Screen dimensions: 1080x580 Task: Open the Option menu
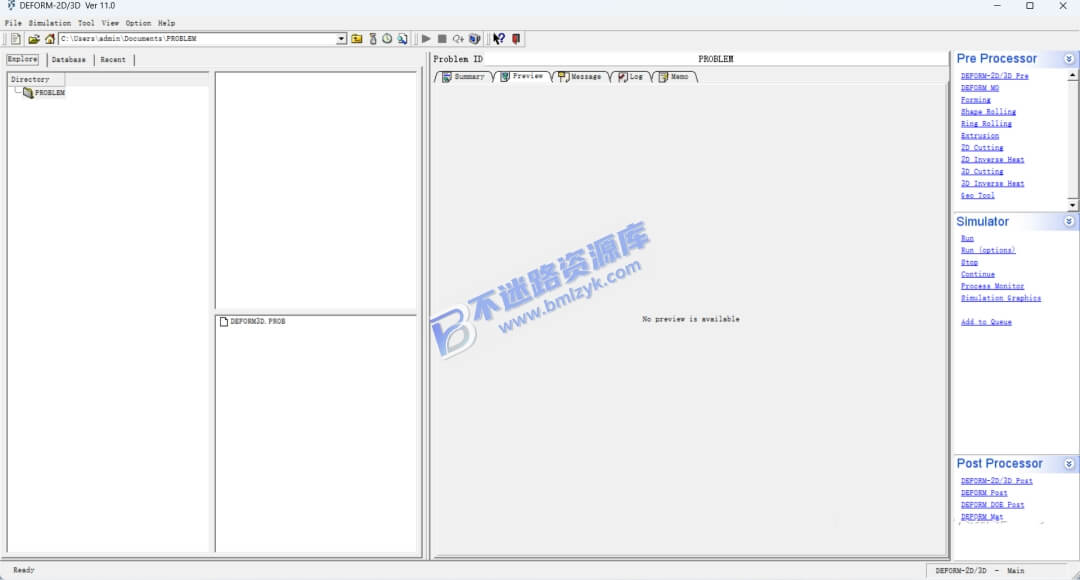138,23
